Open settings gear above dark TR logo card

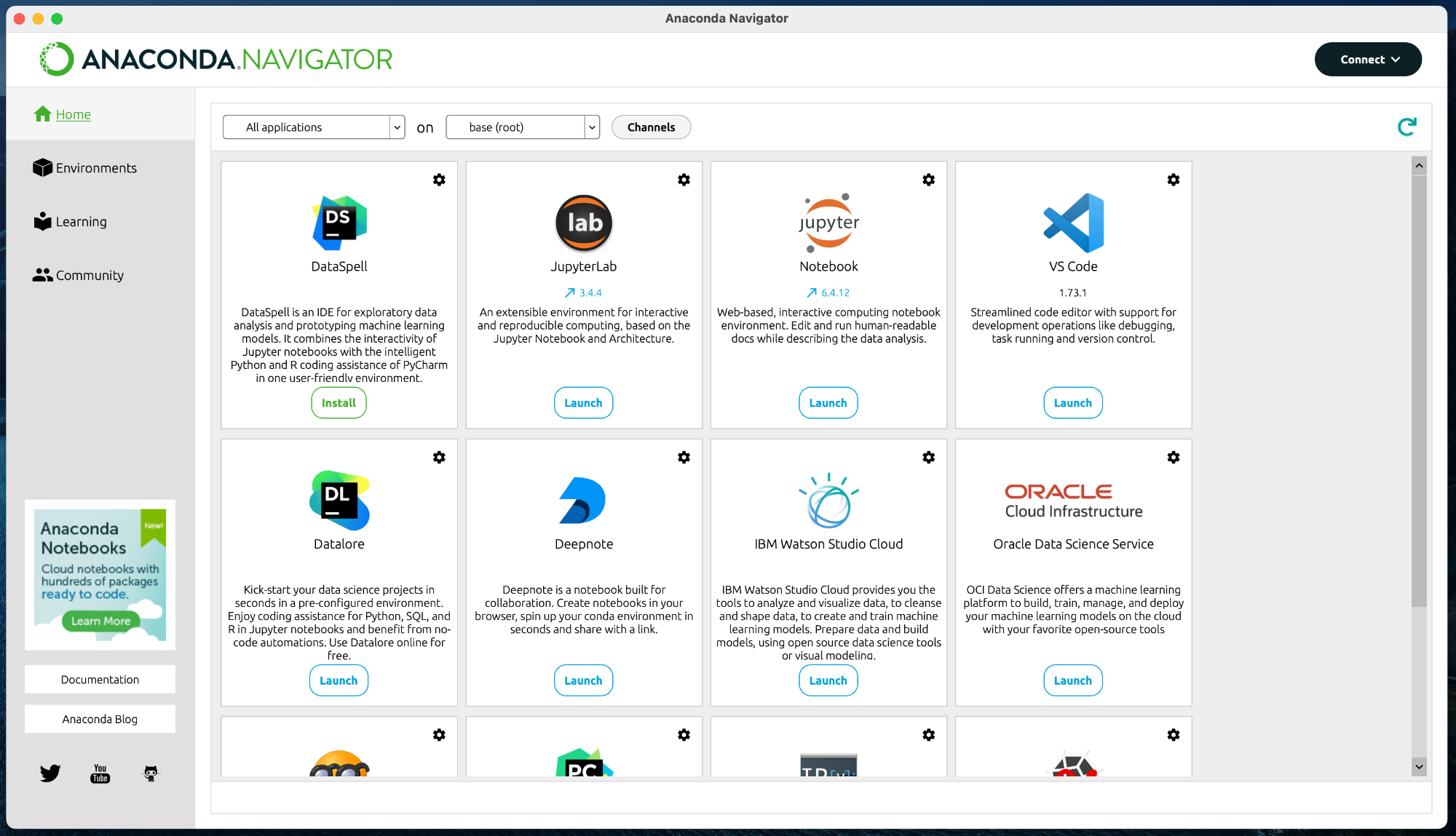click(x=928, y=735)
